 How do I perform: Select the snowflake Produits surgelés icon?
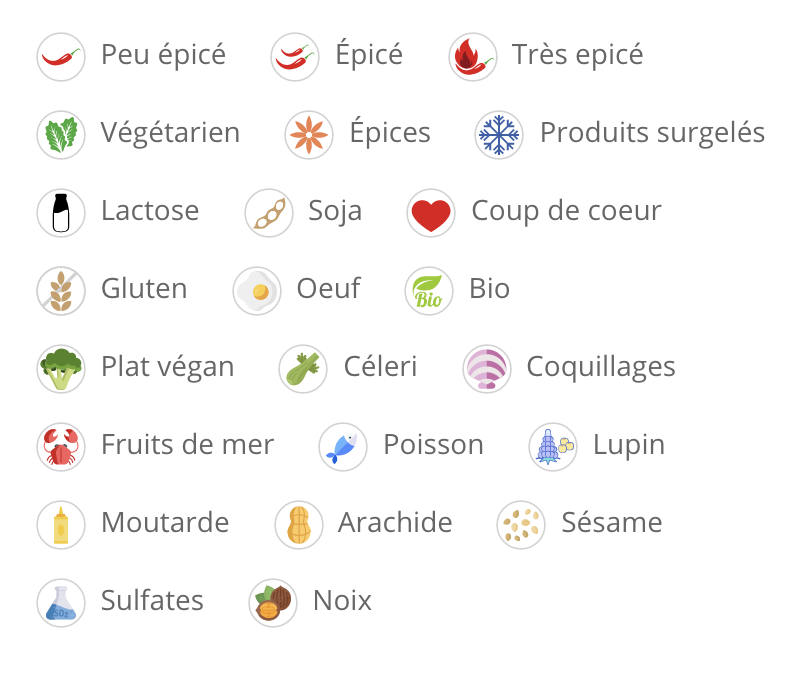[499, 134]
